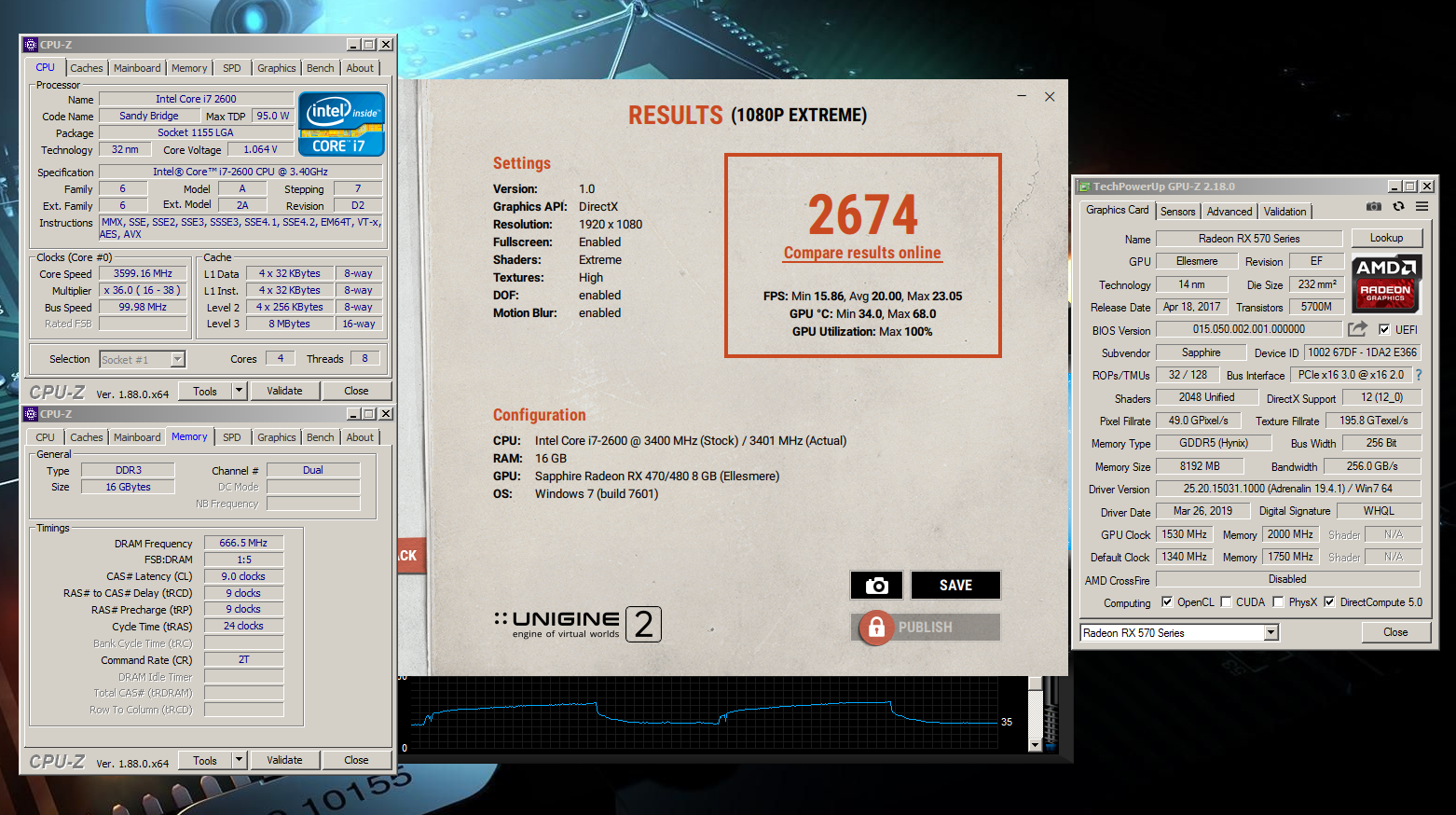Screen dimensions: 1456x815
Task: Switch to CPU tab in bottom CPU-Z window
Action: pyautogui.click(x=45, y=437)
